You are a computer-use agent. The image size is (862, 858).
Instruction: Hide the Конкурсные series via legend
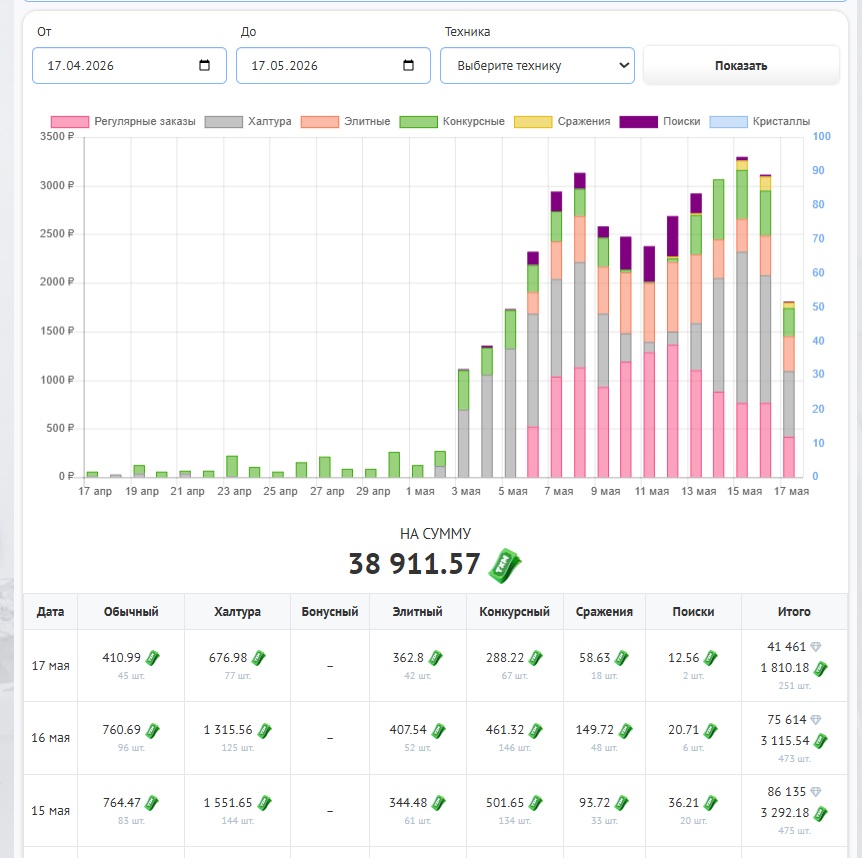click(452, 121)
